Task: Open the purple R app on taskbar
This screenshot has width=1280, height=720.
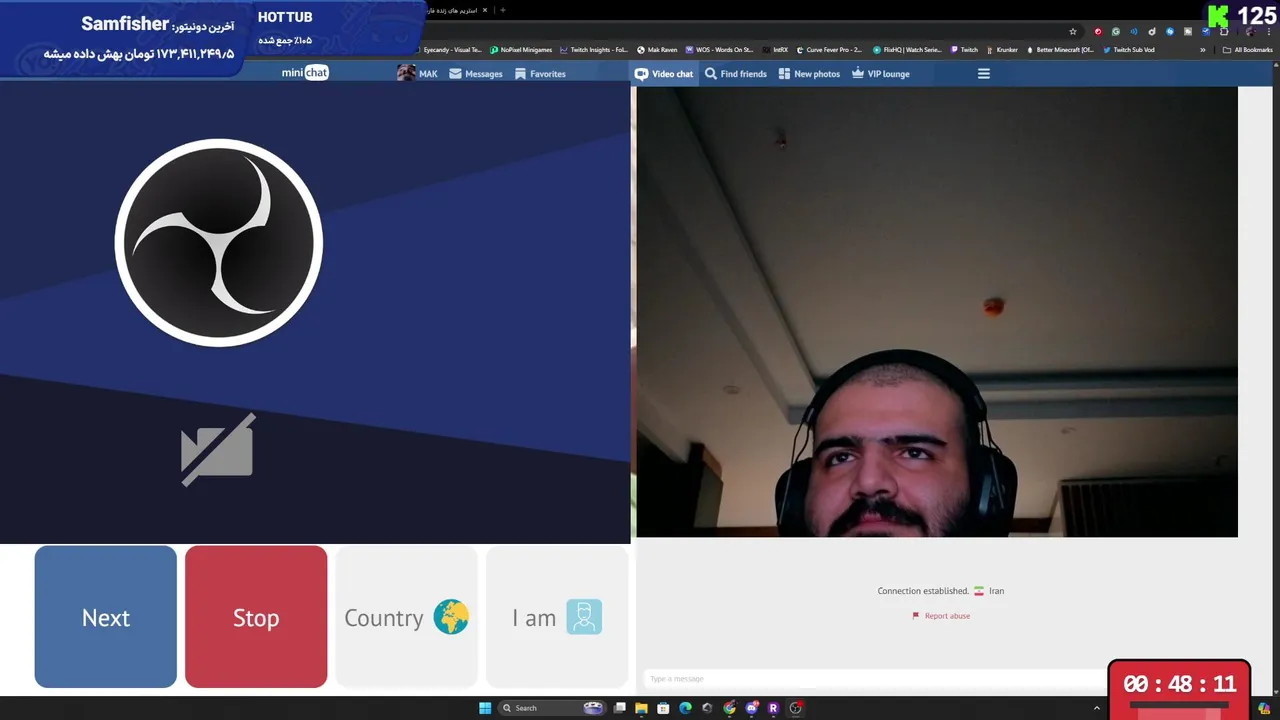Action: point(773,708)
